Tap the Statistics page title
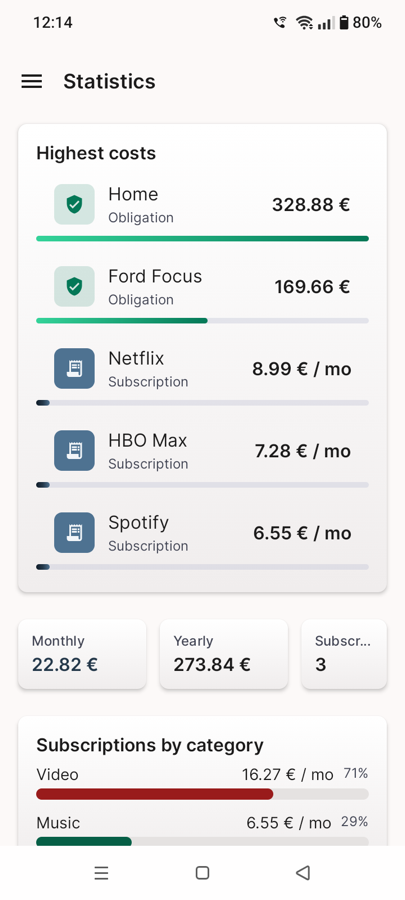The image size is (405, 900). click(110, 82)
